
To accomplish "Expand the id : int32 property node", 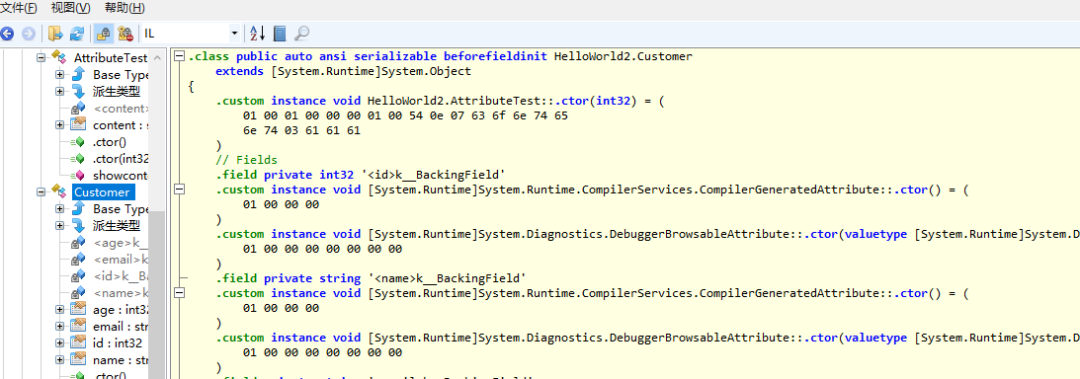I will click(60, 343).
